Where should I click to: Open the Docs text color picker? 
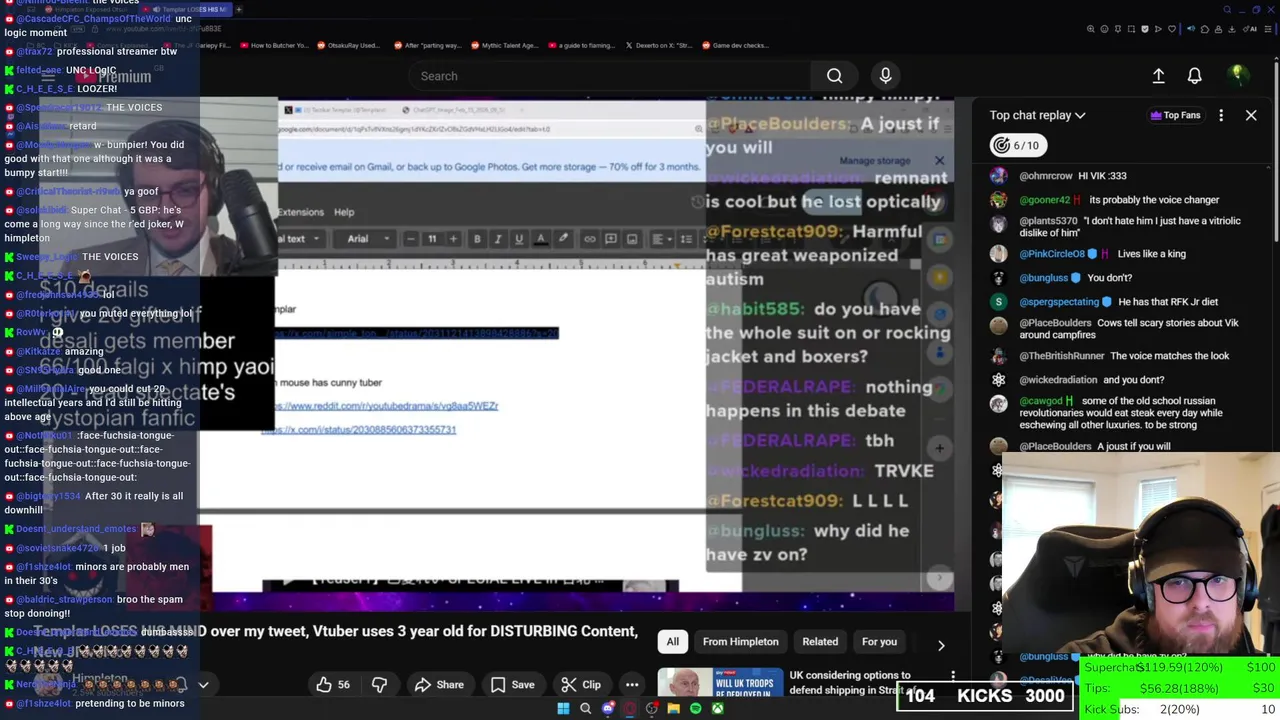(x=541, y=239)
